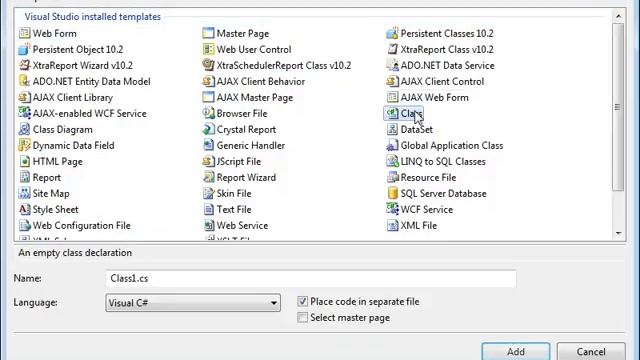Pick the Dynamic Data Field icon
640x360 pixels.
click(x=24, y=145)
